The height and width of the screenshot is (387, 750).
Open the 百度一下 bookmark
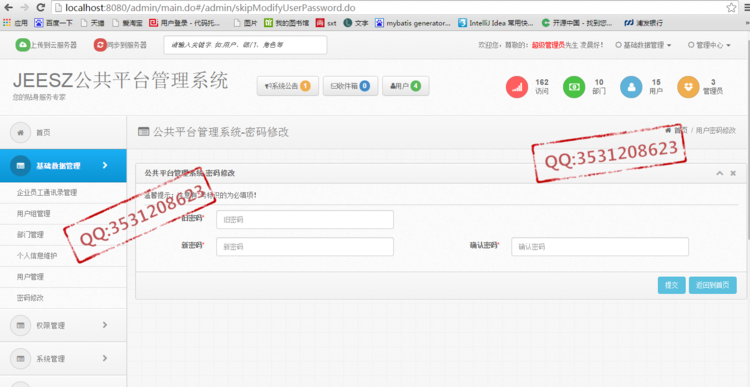pos(54,22)
